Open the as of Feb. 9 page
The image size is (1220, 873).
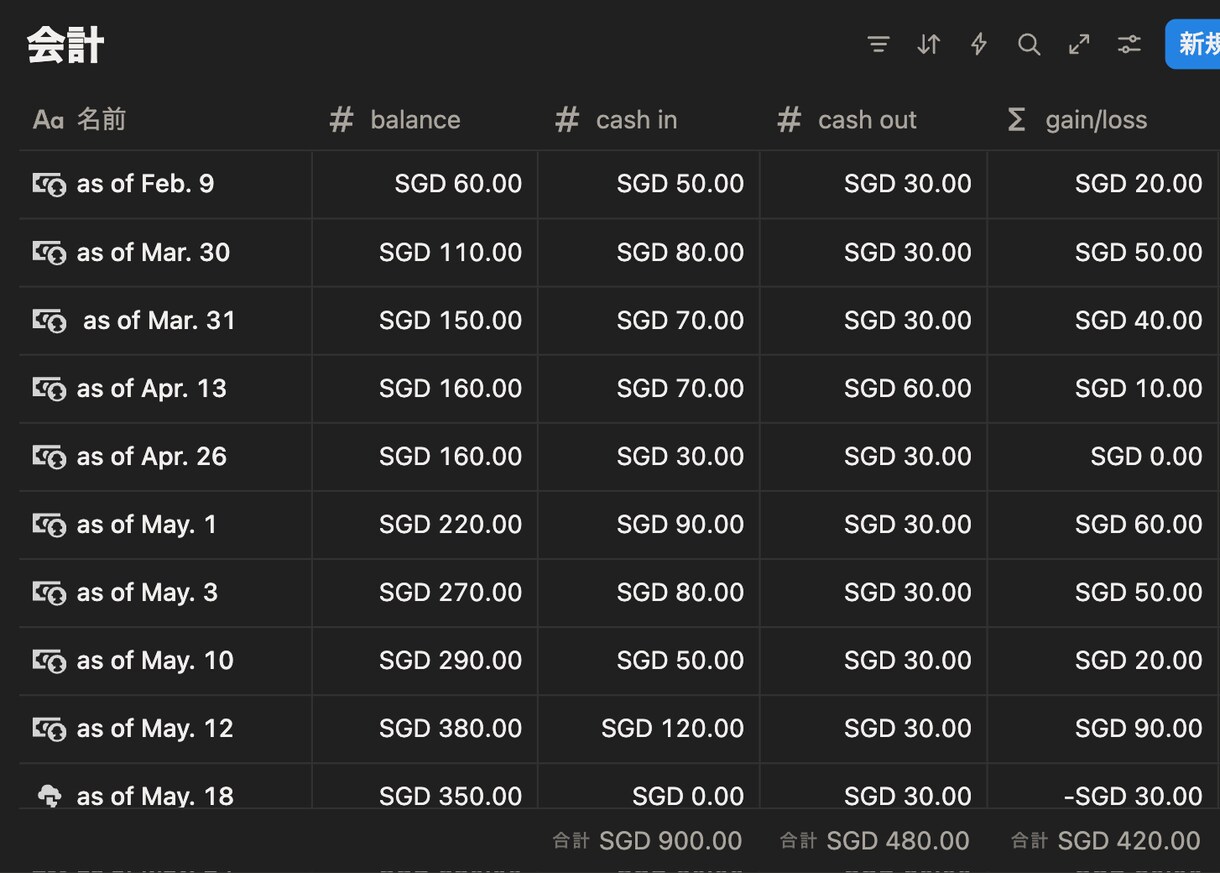[x=145, y=184]
